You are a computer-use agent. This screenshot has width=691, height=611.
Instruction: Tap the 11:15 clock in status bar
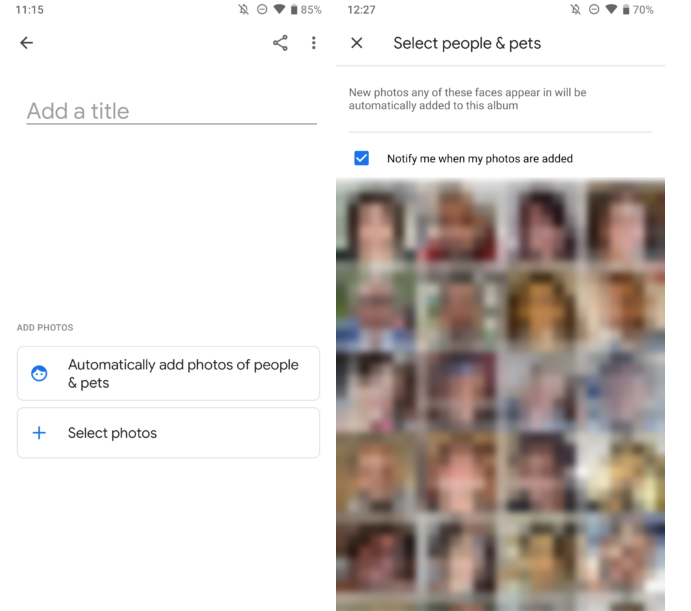click(x=30, y=10)
